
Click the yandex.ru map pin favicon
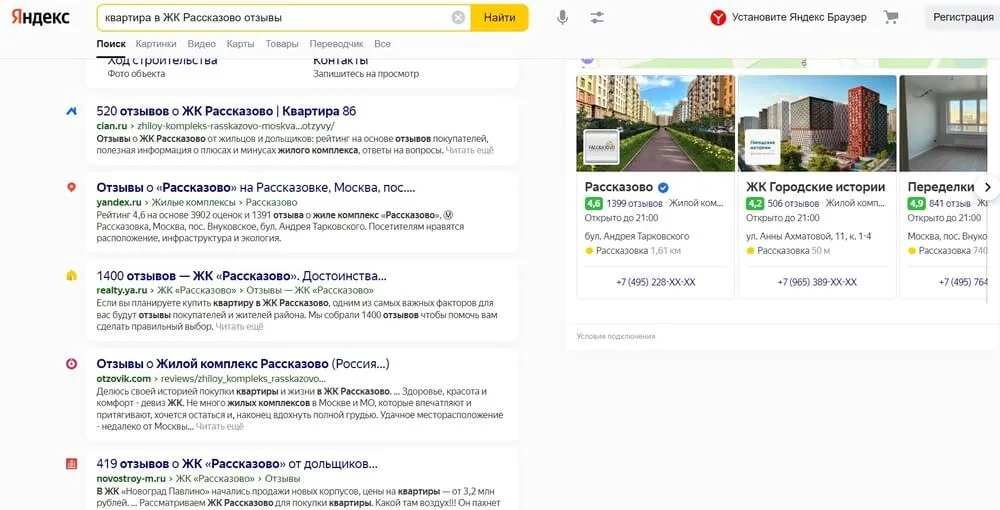pos(71,187)
